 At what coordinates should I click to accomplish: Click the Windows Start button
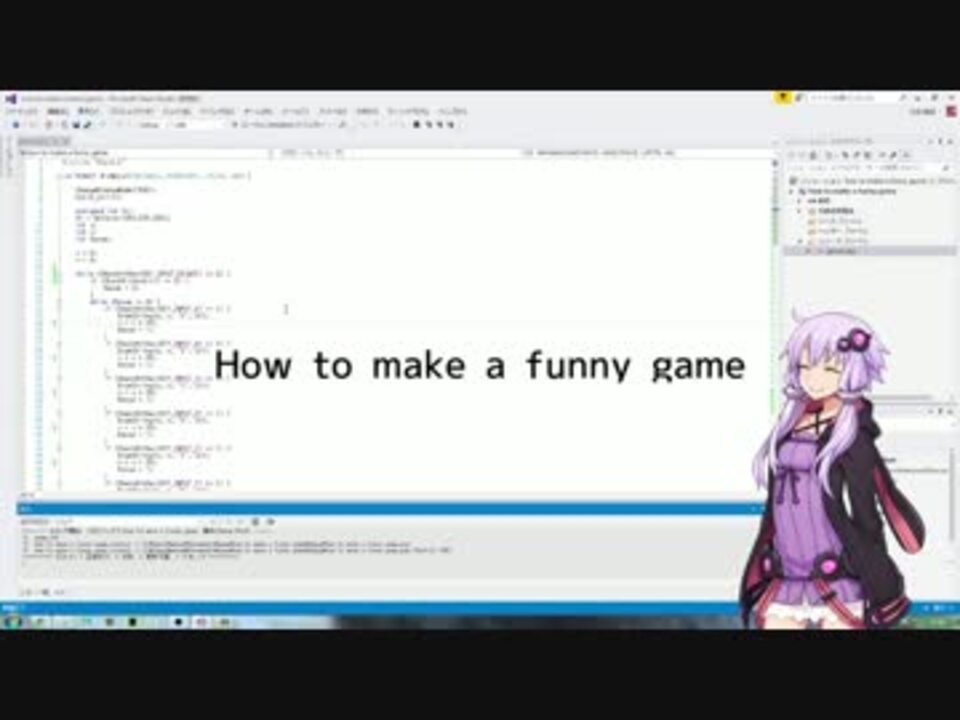pyautogui.click(x=11, y=622)
